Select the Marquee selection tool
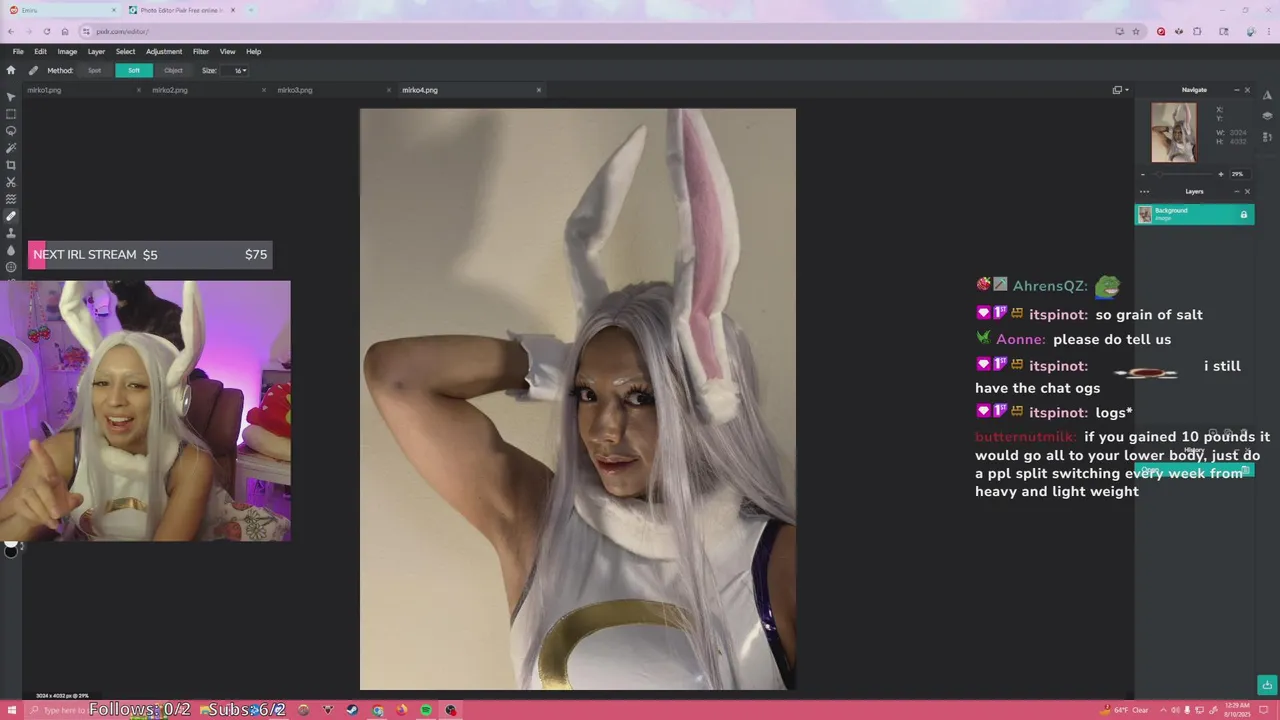The image size is (1280, 720). click(x=11, y=114)
